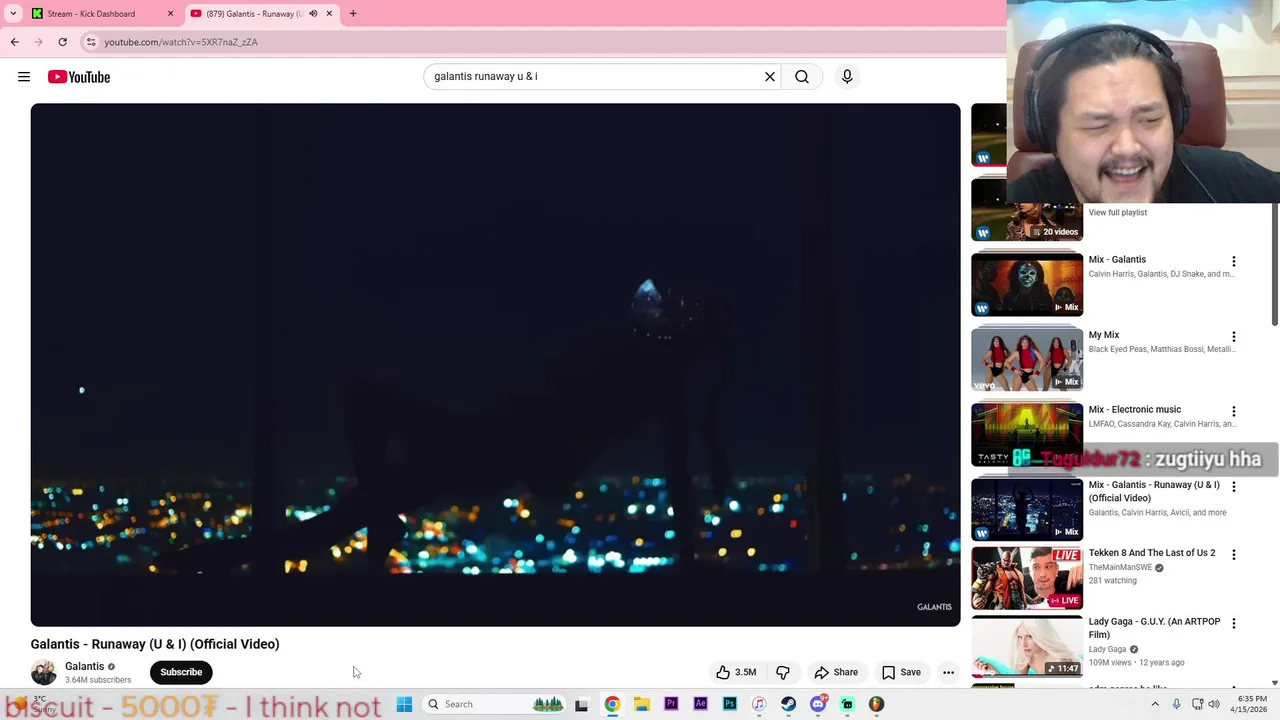Open options menu for Lady Gaga G.U.Y.

[1233, 623]
